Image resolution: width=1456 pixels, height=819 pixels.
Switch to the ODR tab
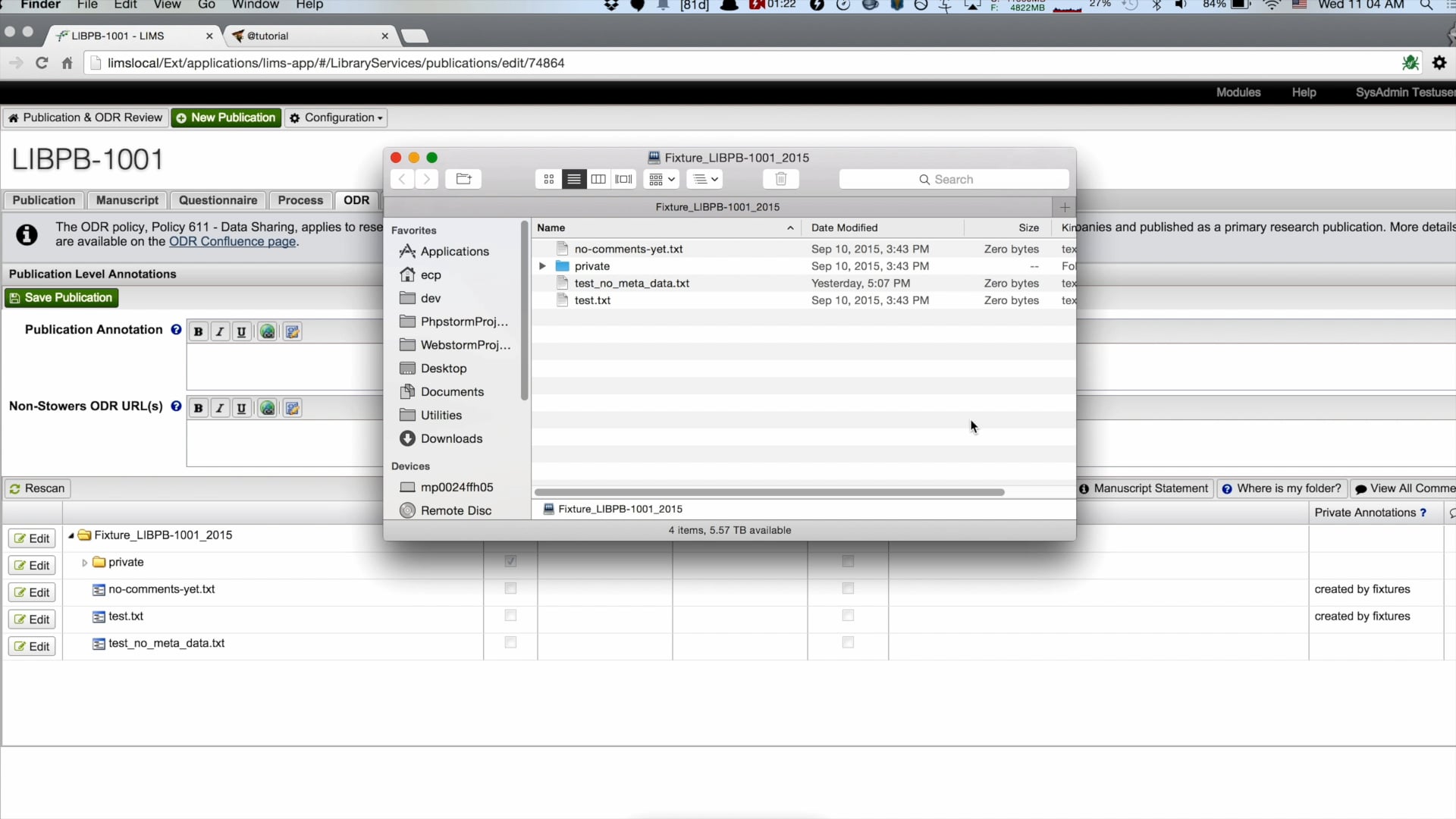click(356, 201)
